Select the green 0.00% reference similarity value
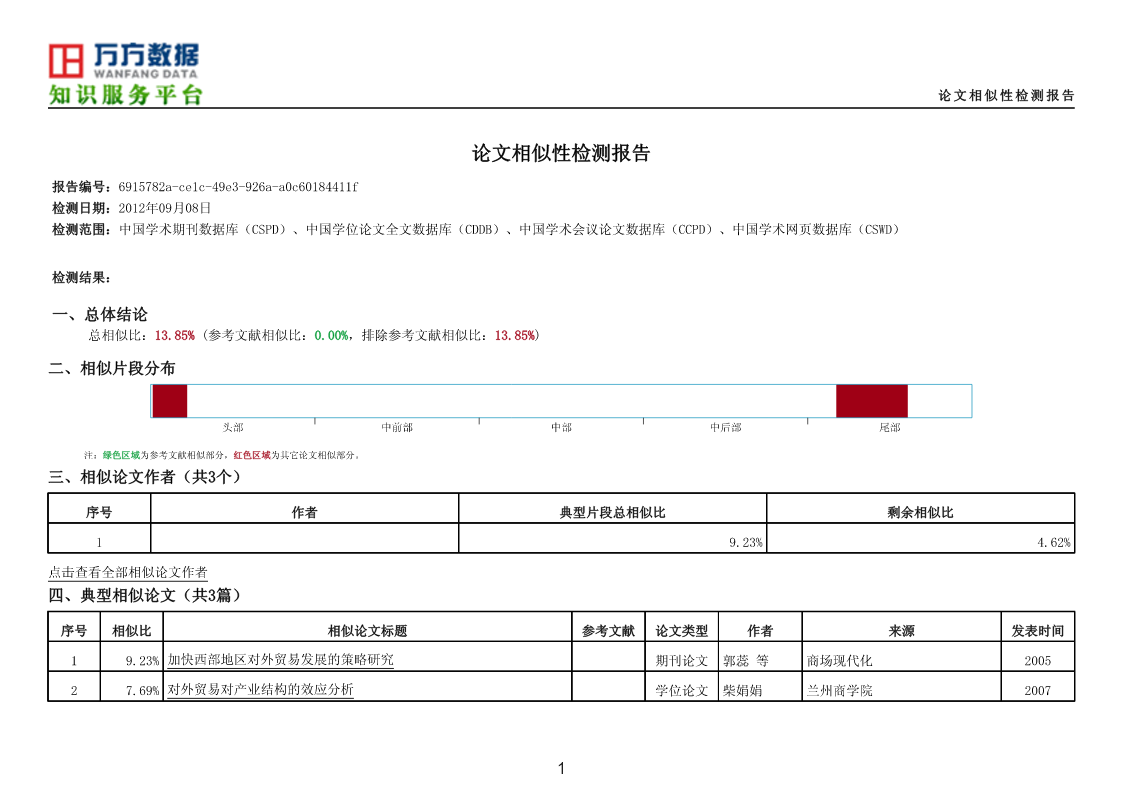 [x=332, y=336]
